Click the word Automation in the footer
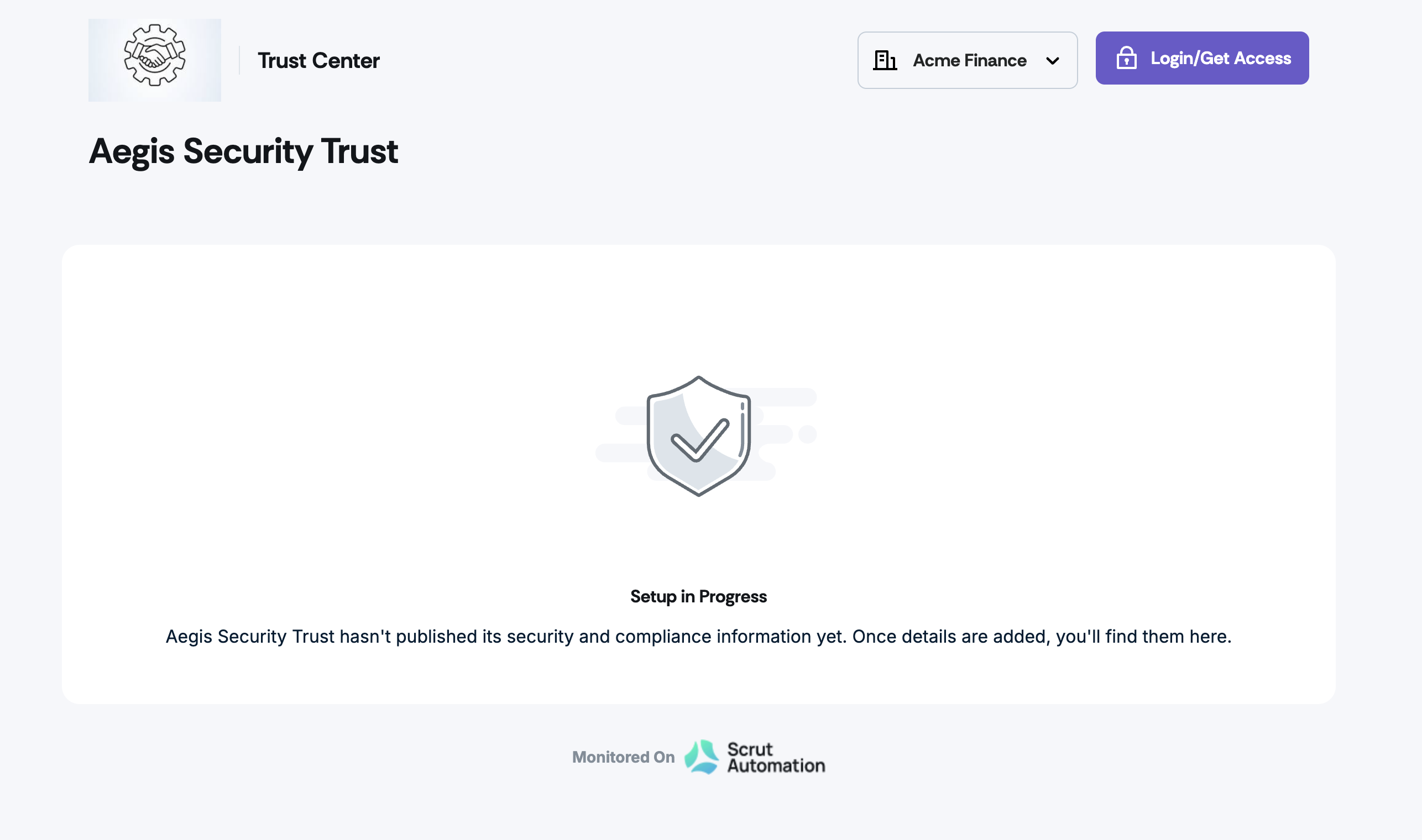Image resolution: width=1422 pixels, height=840 pixels. [x=776, y=765]
